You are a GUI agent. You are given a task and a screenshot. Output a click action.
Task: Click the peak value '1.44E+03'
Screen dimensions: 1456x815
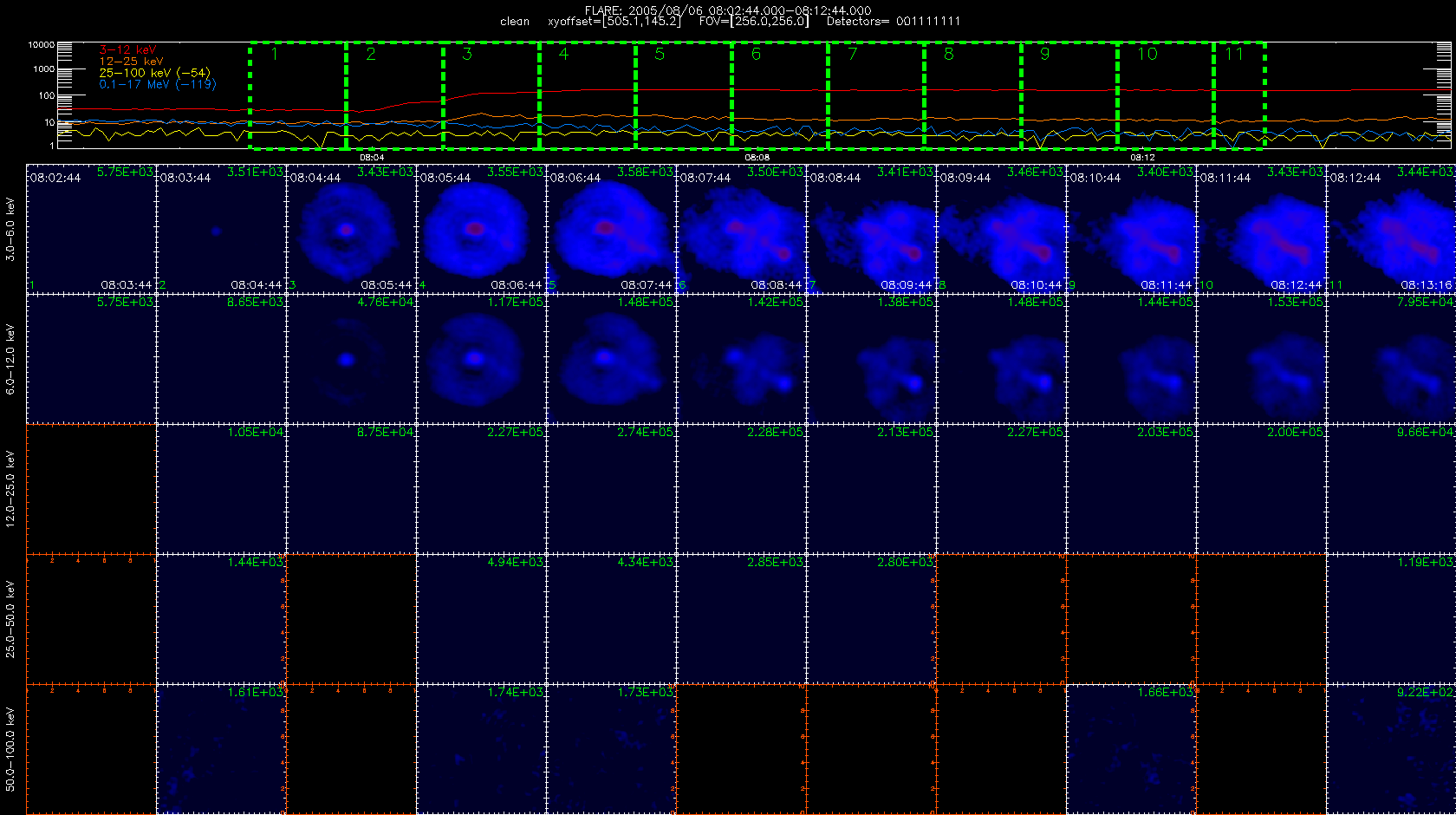[256, 562]
